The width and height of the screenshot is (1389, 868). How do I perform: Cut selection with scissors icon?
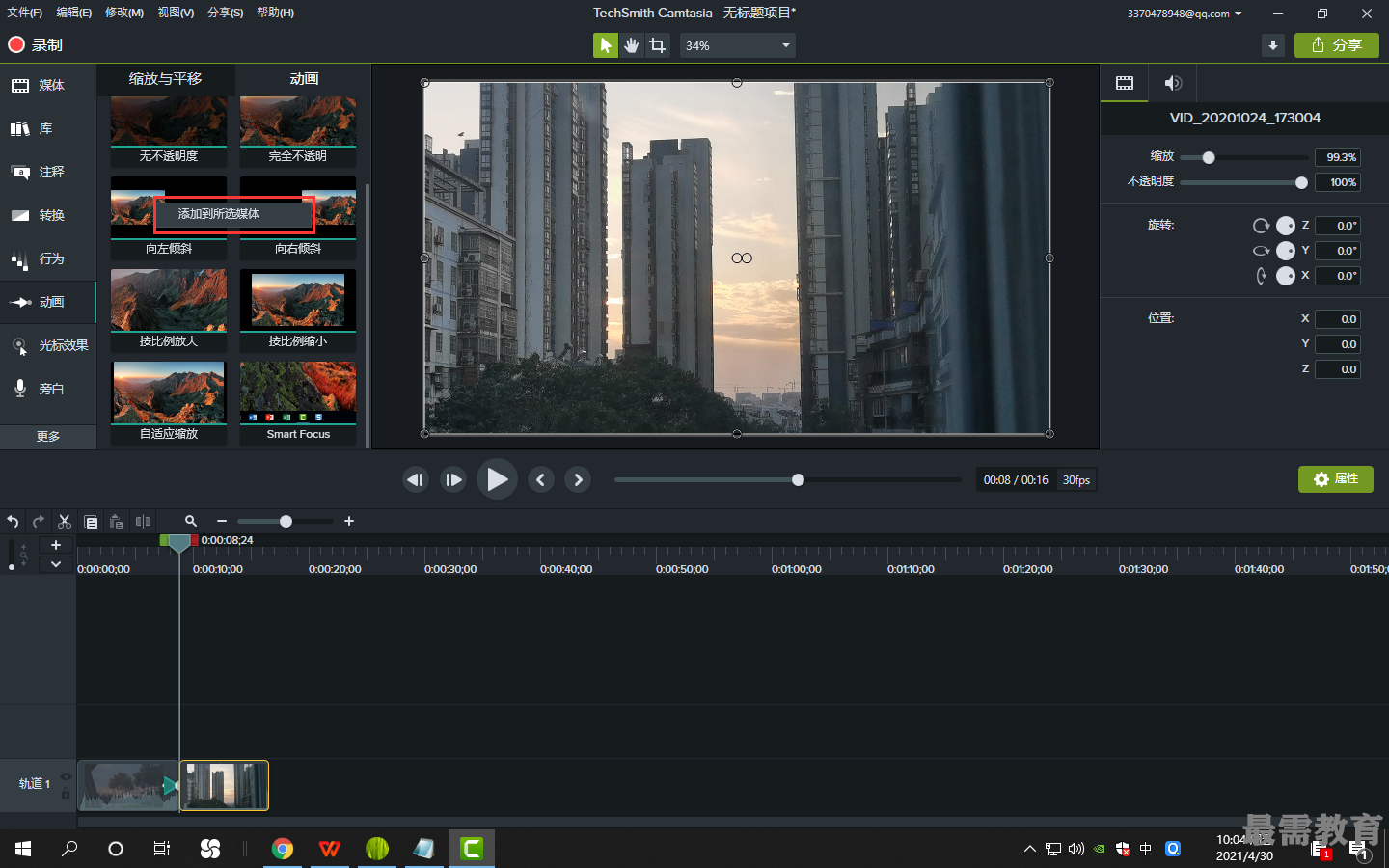point(65,522)
